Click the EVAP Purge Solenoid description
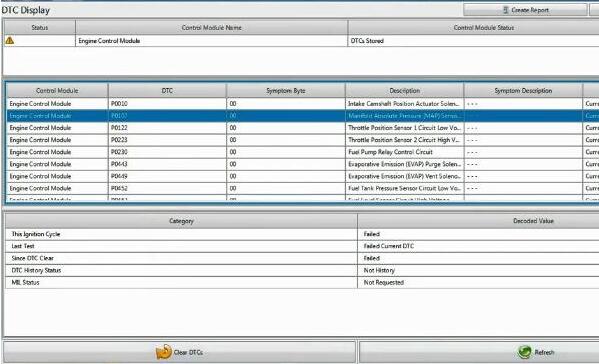The width and height of the screenshot is (599, 364). click(405, 164)
